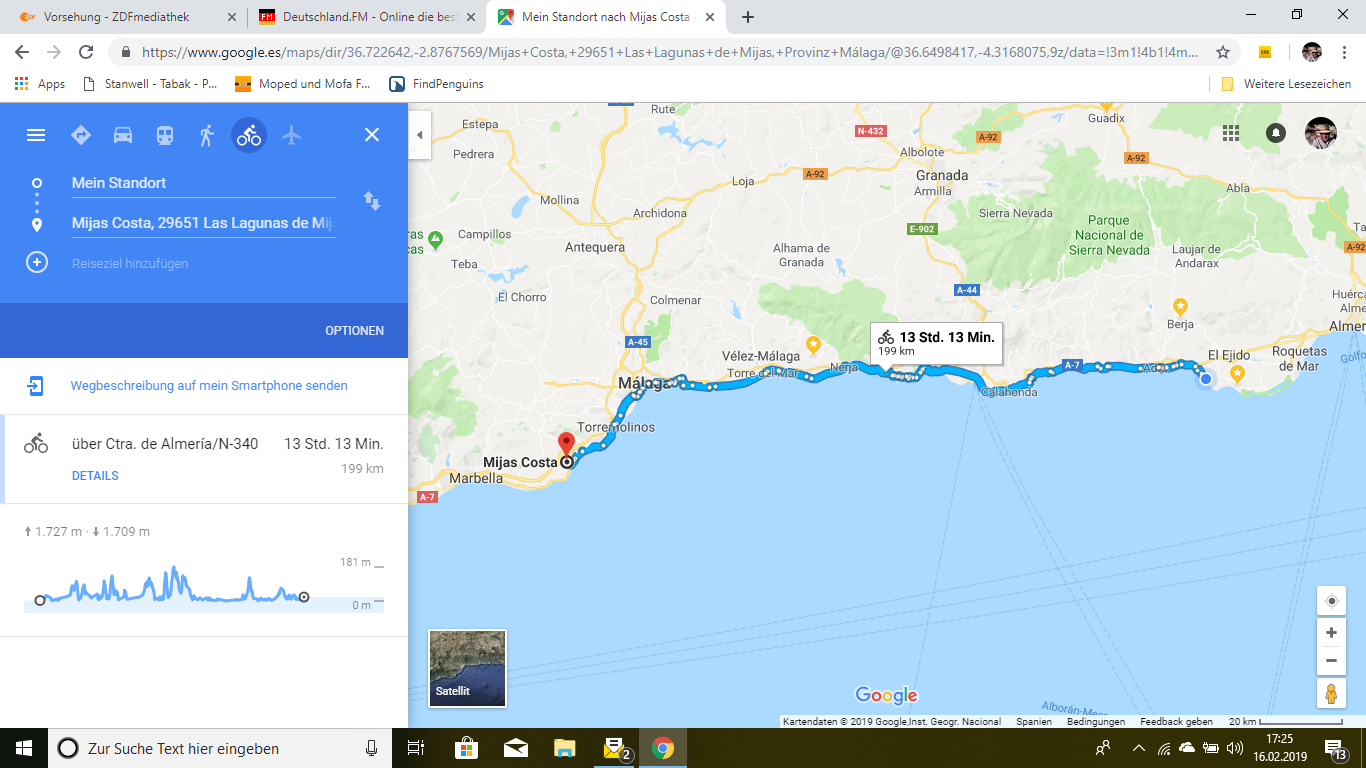Open Windows Action Center notifications
This screenshot has width=1366, height=768.
1336,748
